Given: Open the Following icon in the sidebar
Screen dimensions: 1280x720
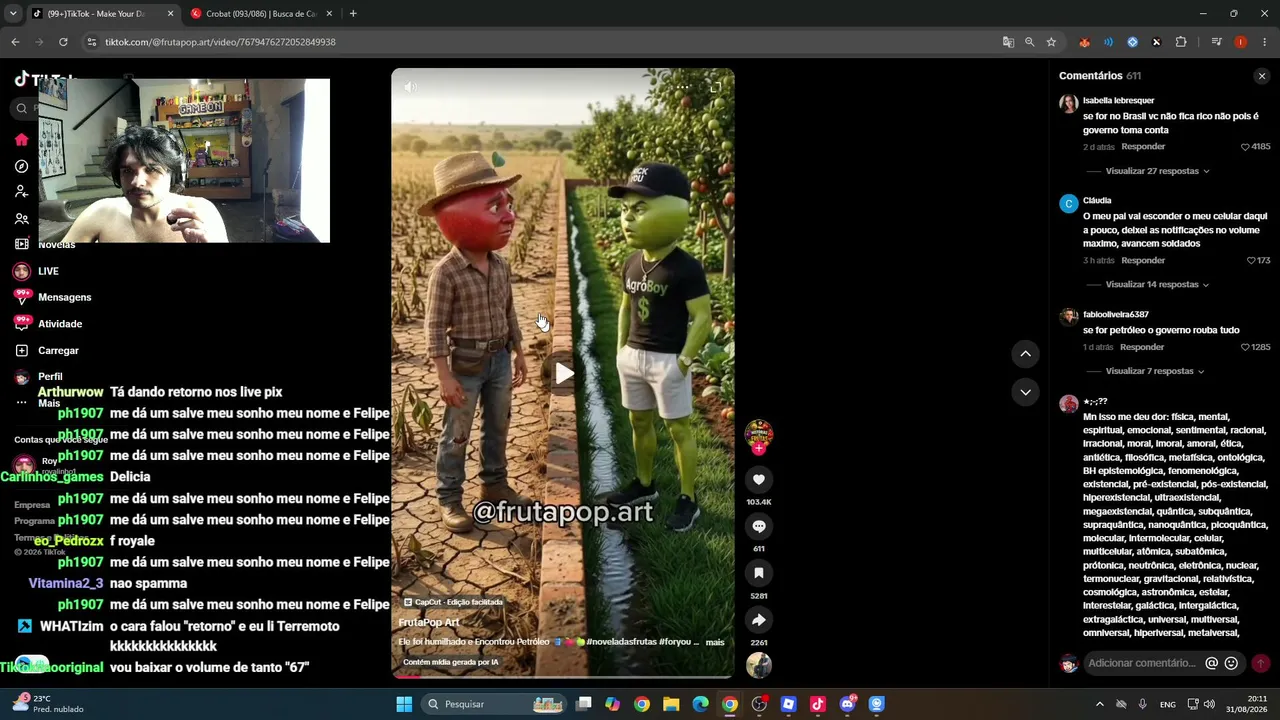Looking at the screenshot, I should 21,192.
